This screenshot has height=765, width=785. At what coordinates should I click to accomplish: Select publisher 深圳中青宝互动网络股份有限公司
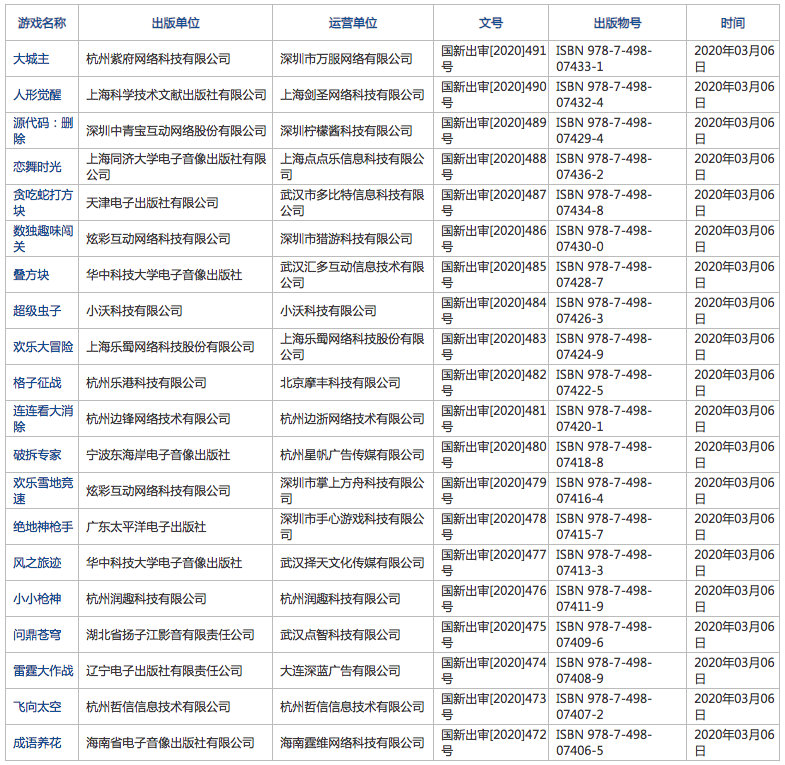coord(176,131)
